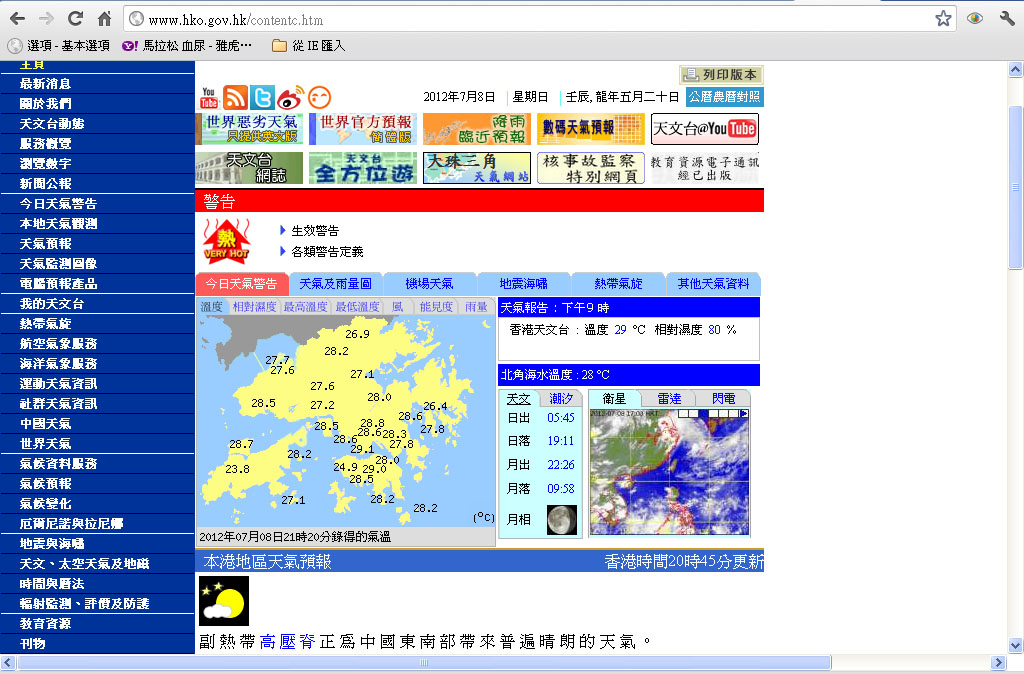Open the RSS feed icon

click(x=235, y=97)
